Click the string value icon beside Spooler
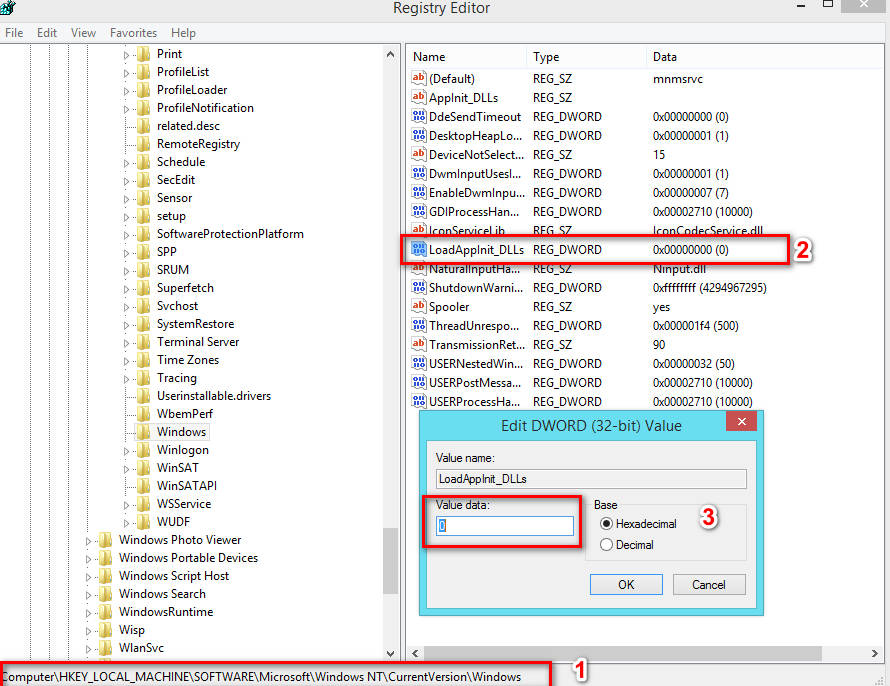The width and height of the screenshot is (890, 686). 418,306
